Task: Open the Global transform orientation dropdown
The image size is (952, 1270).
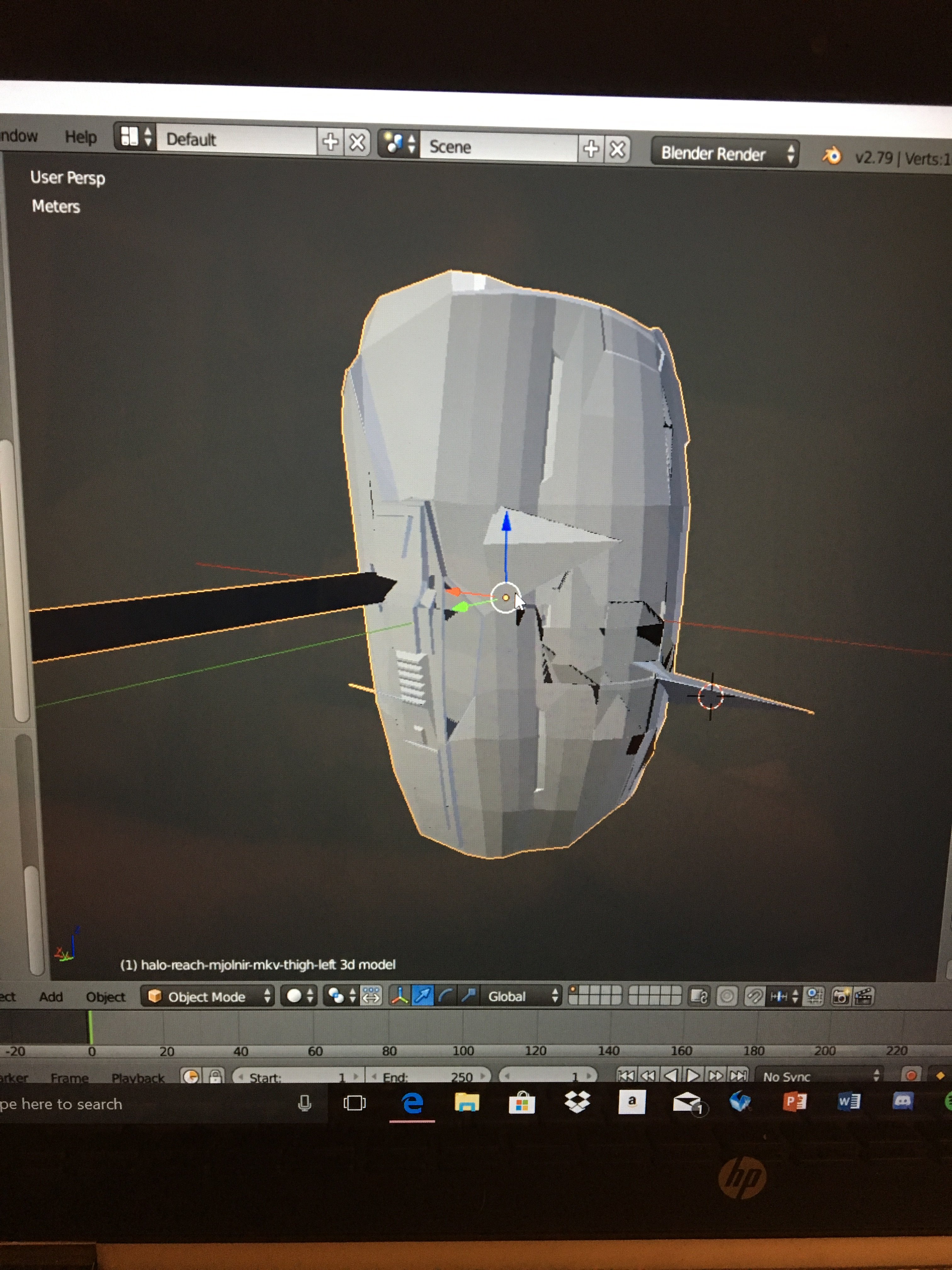Action: click(x=522, y=996)
